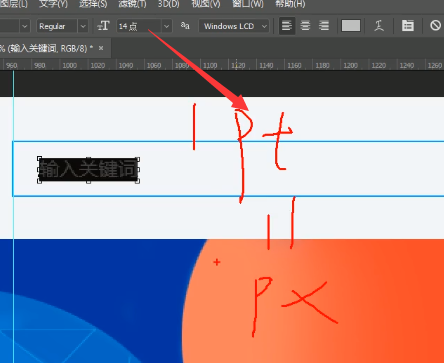Click the horizontal ruler at 1100
The image size is (444, 363).
click(210, 65)
